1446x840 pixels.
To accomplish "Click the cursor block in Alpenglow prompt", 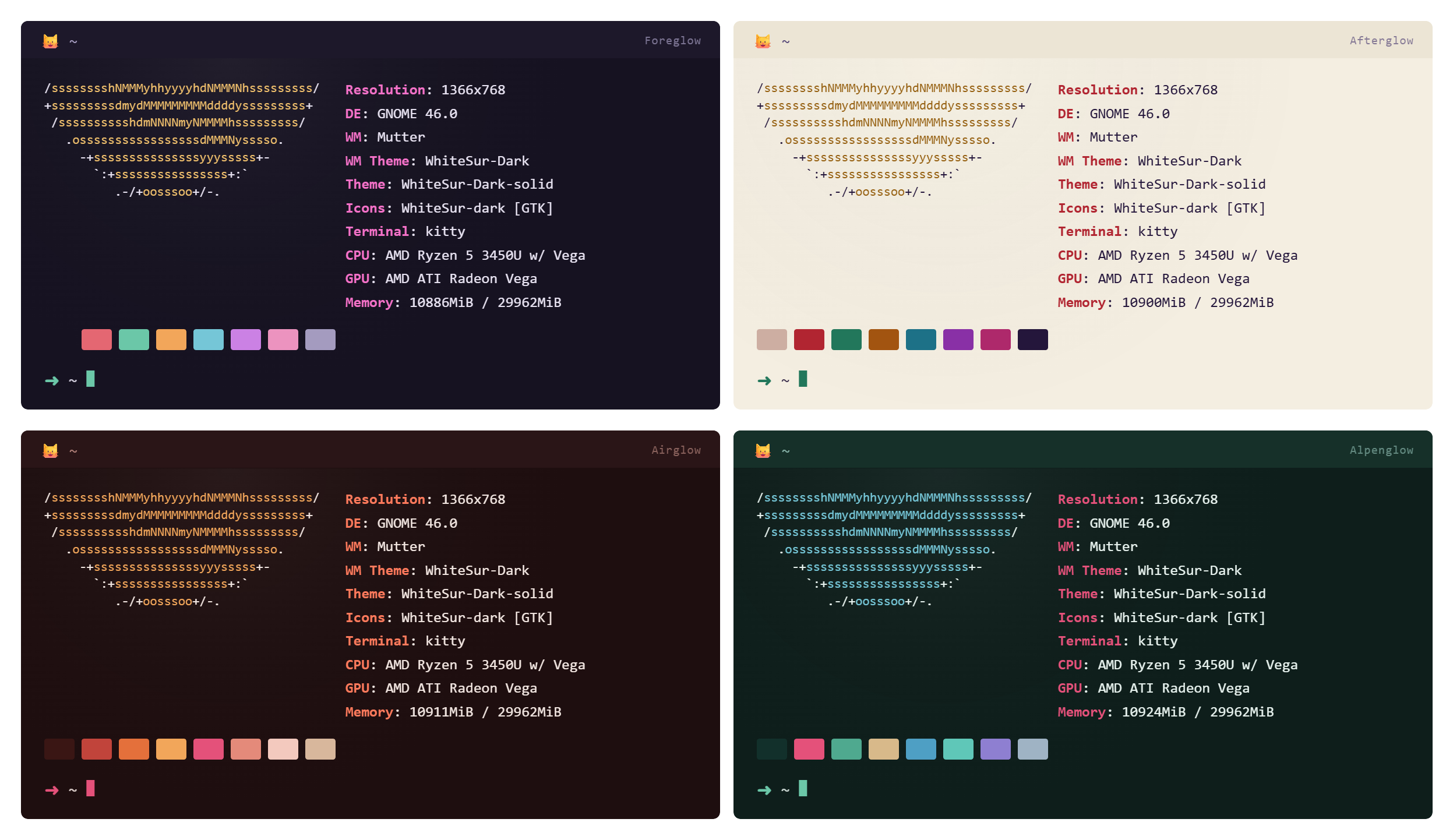I will pyautogui.click(x=803, y=788).
